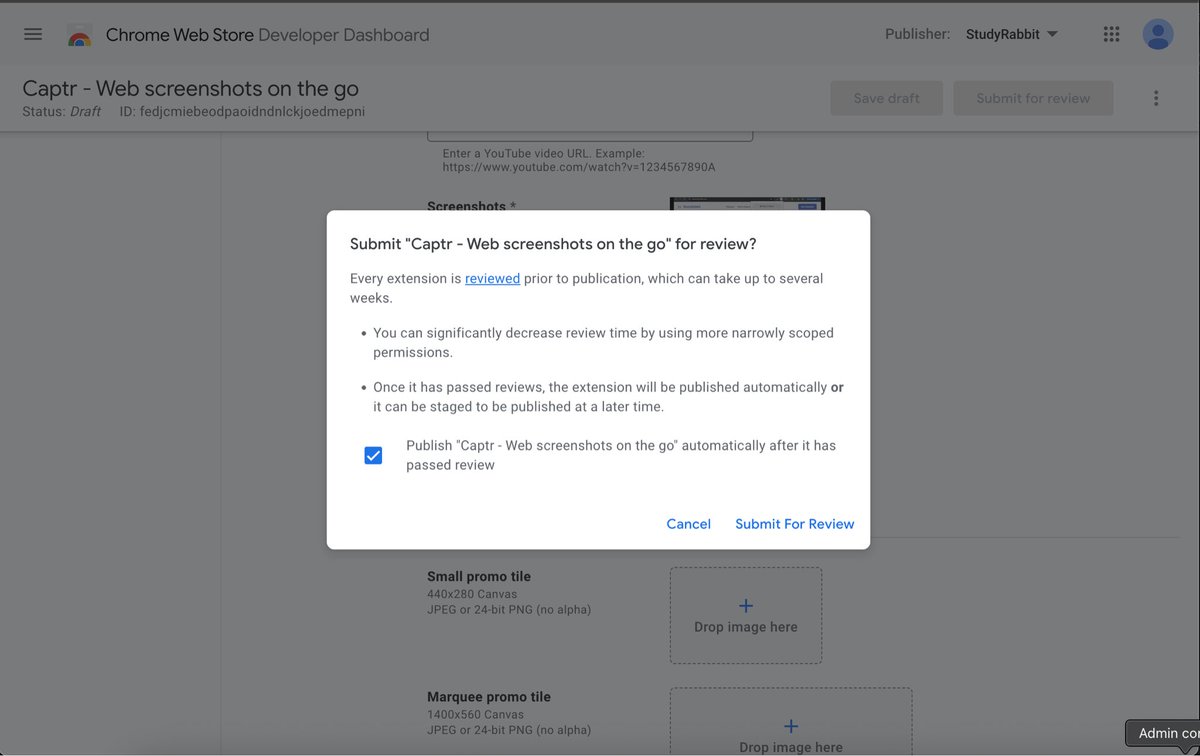
Task: Click the dialog title 'Submit "Captr..." for review?'
Action: (553, 244)
